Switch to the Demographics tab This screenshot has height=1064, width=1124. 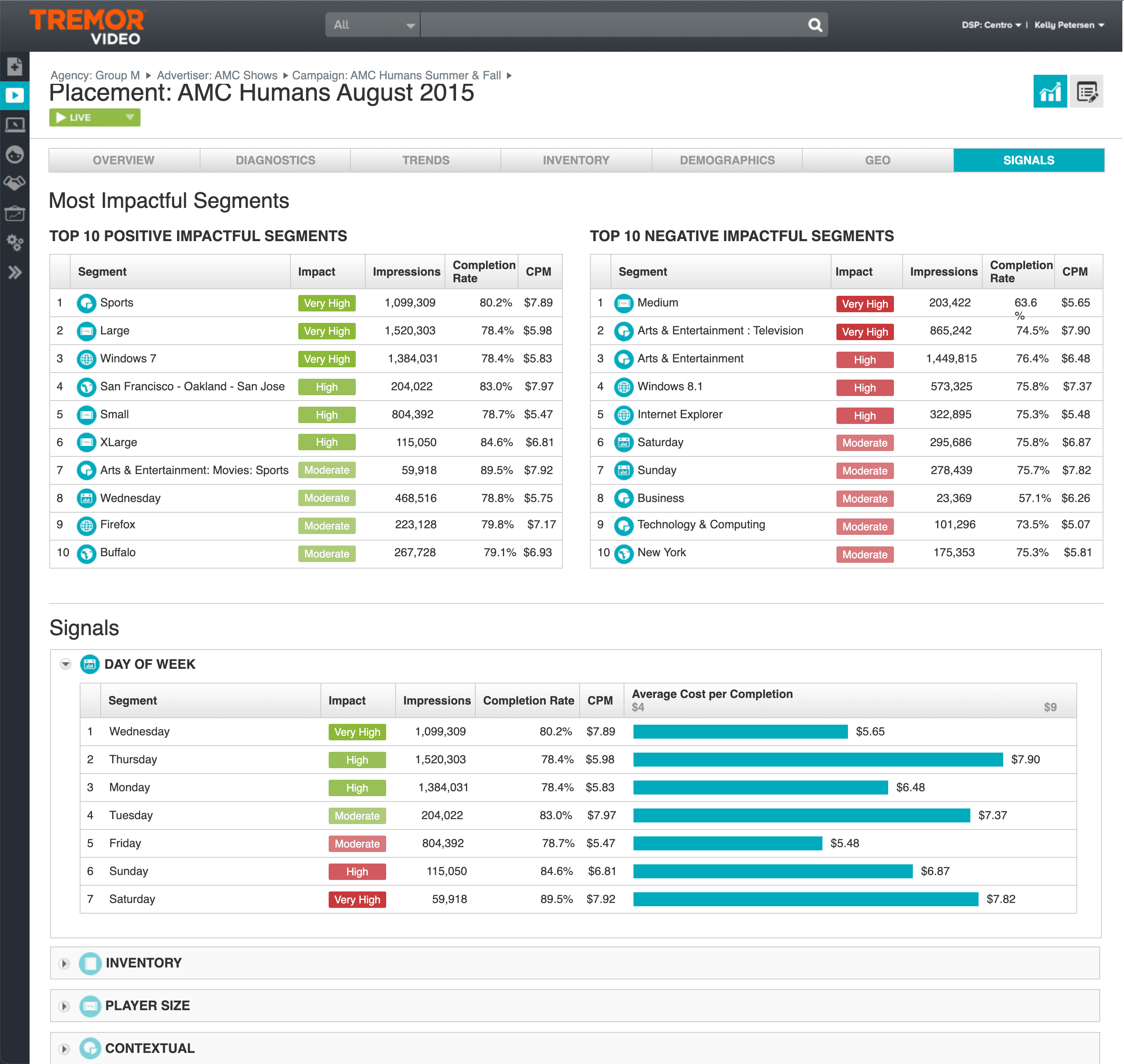point(727,161)
